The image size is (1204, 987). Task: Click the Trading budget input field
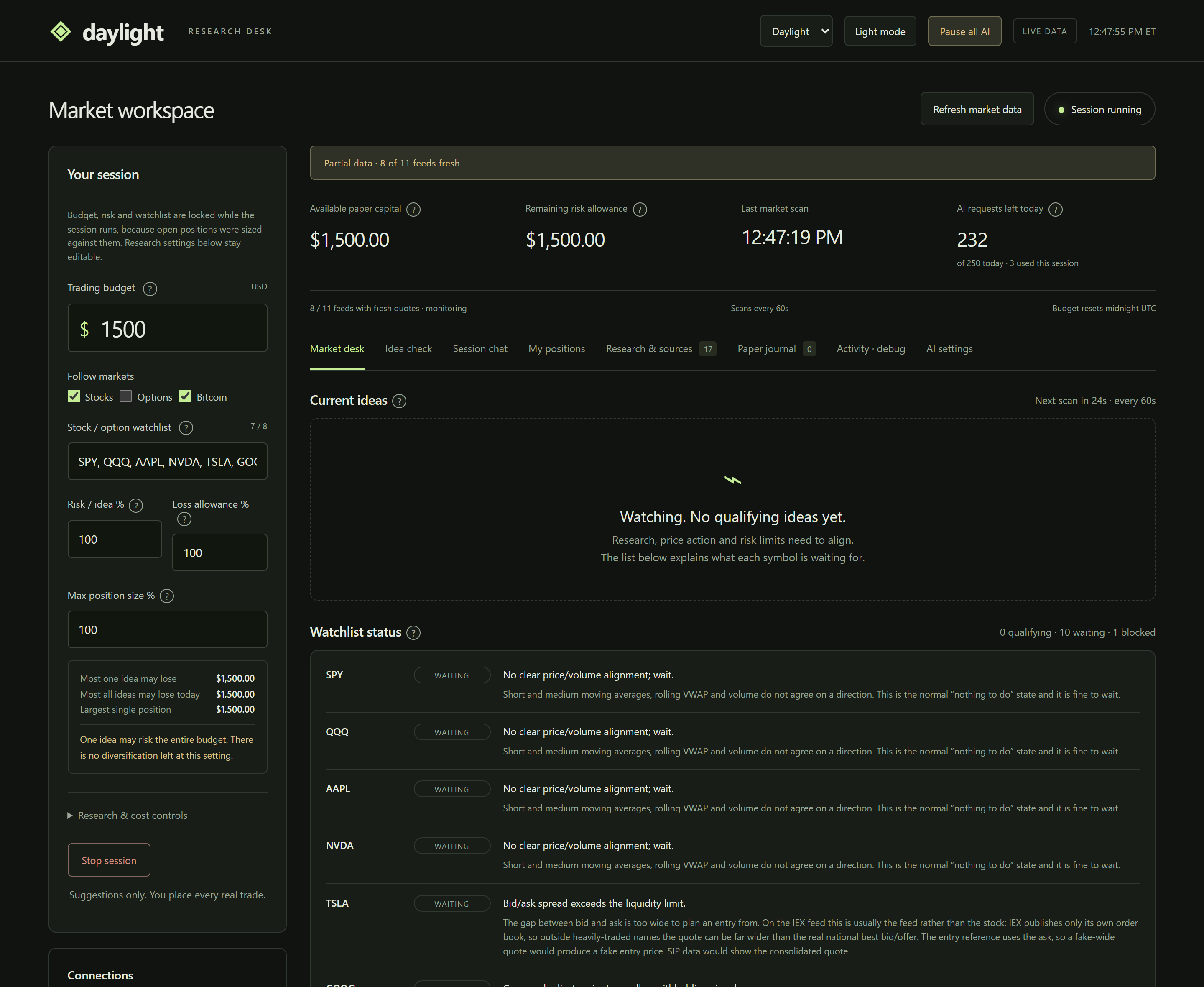(168, 328)
